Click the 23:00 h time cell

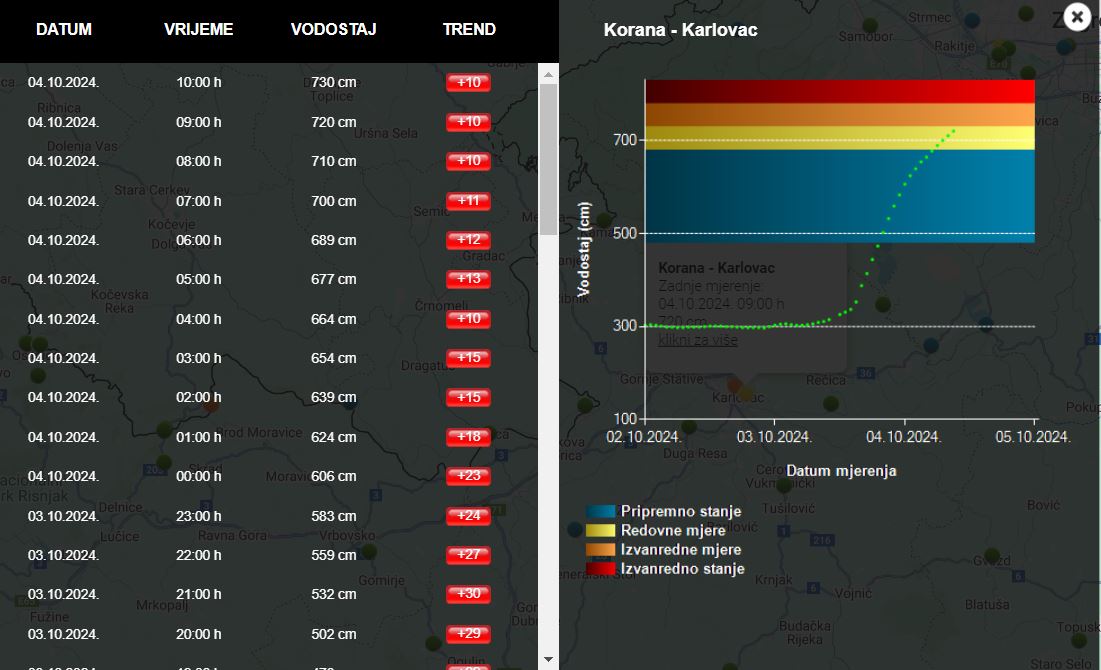(x=199, y=515)
